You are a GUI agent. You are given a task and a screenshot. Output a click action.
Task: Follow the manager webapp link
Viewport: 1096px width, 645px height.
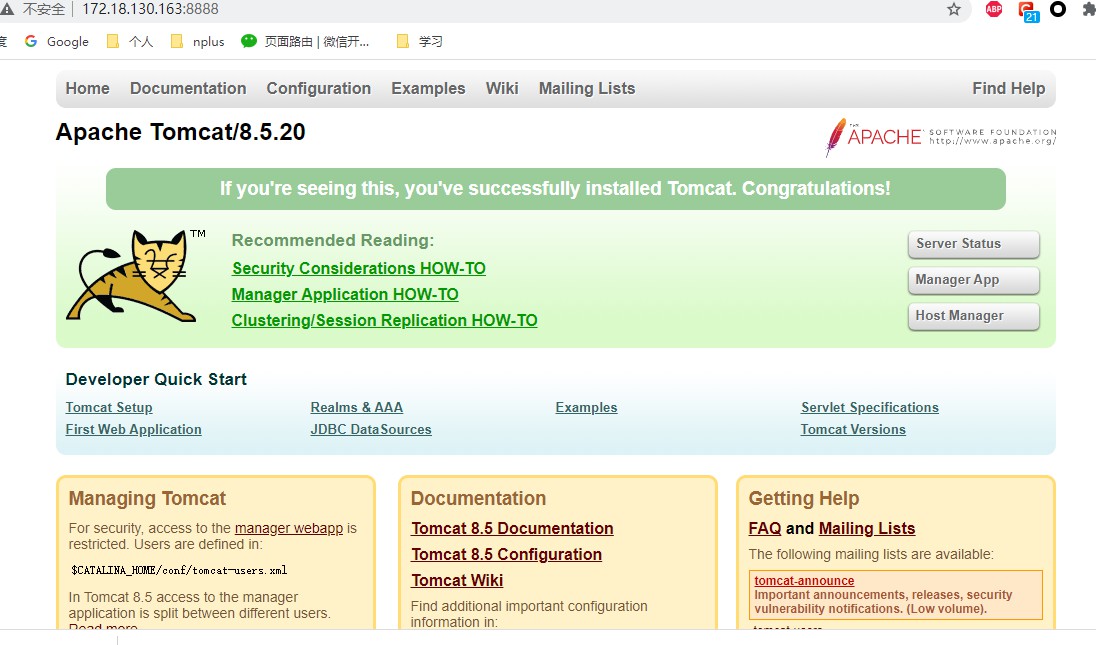(289, 528)
